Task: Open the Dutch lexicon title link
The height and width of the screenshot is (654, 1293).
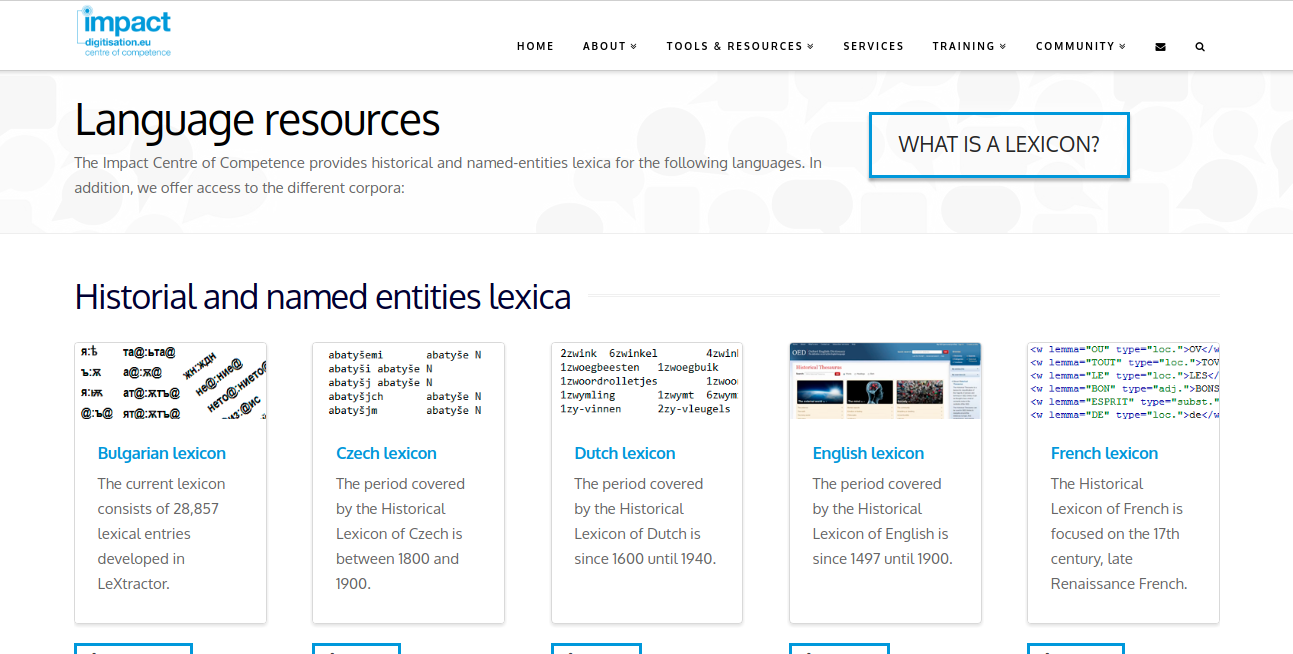Action: (625, 453)
